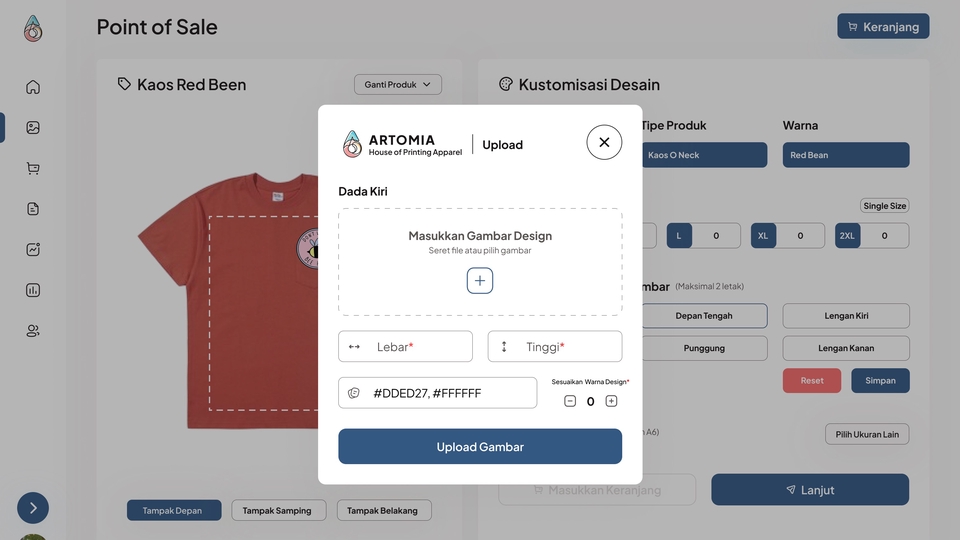Screen dimensions: 960x540
Task: Open the document sidebar icon
Action: [33, 209]
